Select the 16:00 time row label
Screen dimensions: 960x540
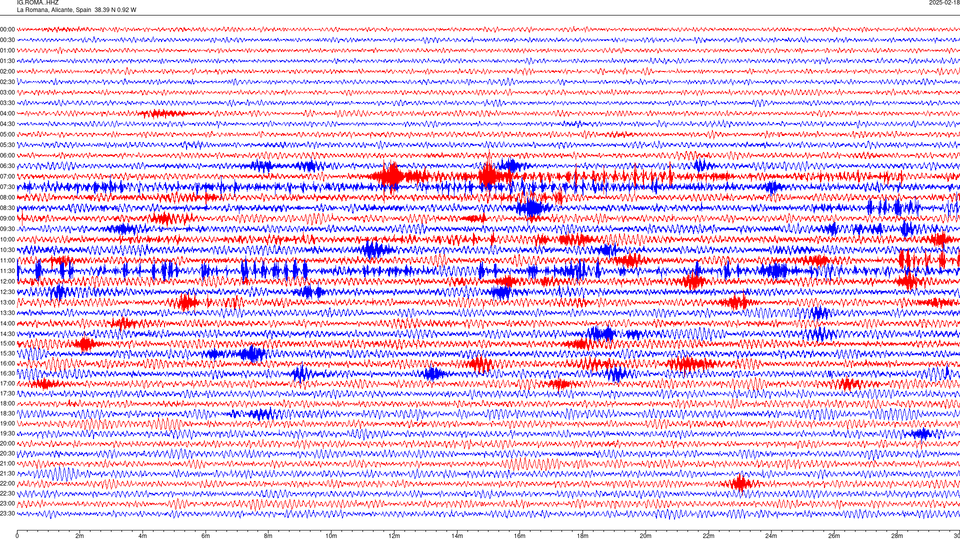coord(7,364)
